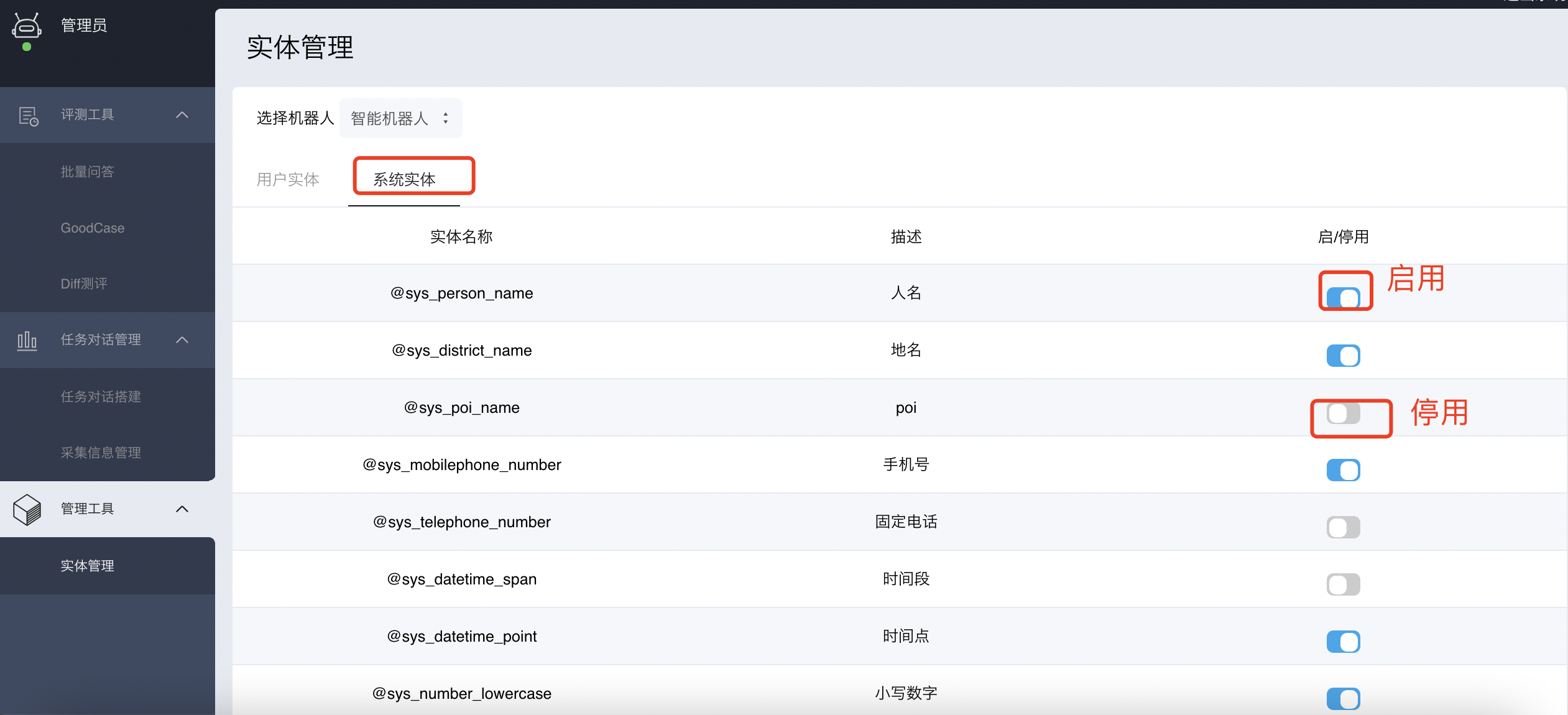The image size is (1568, 715).
Task: Open 任务对话搭建 in the sidebar
Action: tap(101, 397)
